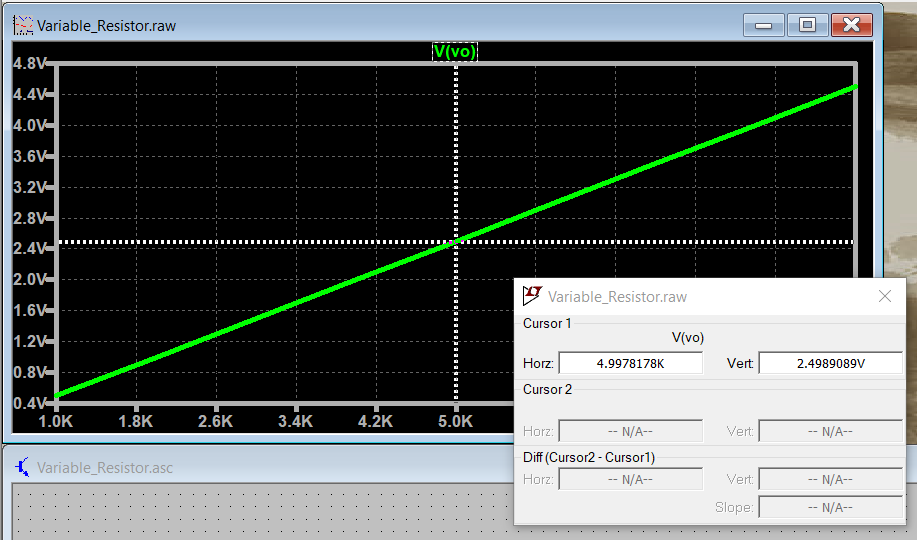Click the 5.0K label on horizontal axis

456,422
